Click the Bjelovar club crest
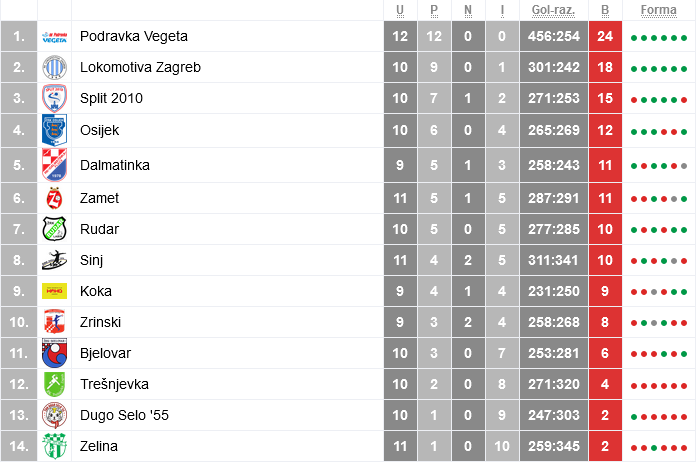This screenshot has width=696, height=465. tap(54, 353)
